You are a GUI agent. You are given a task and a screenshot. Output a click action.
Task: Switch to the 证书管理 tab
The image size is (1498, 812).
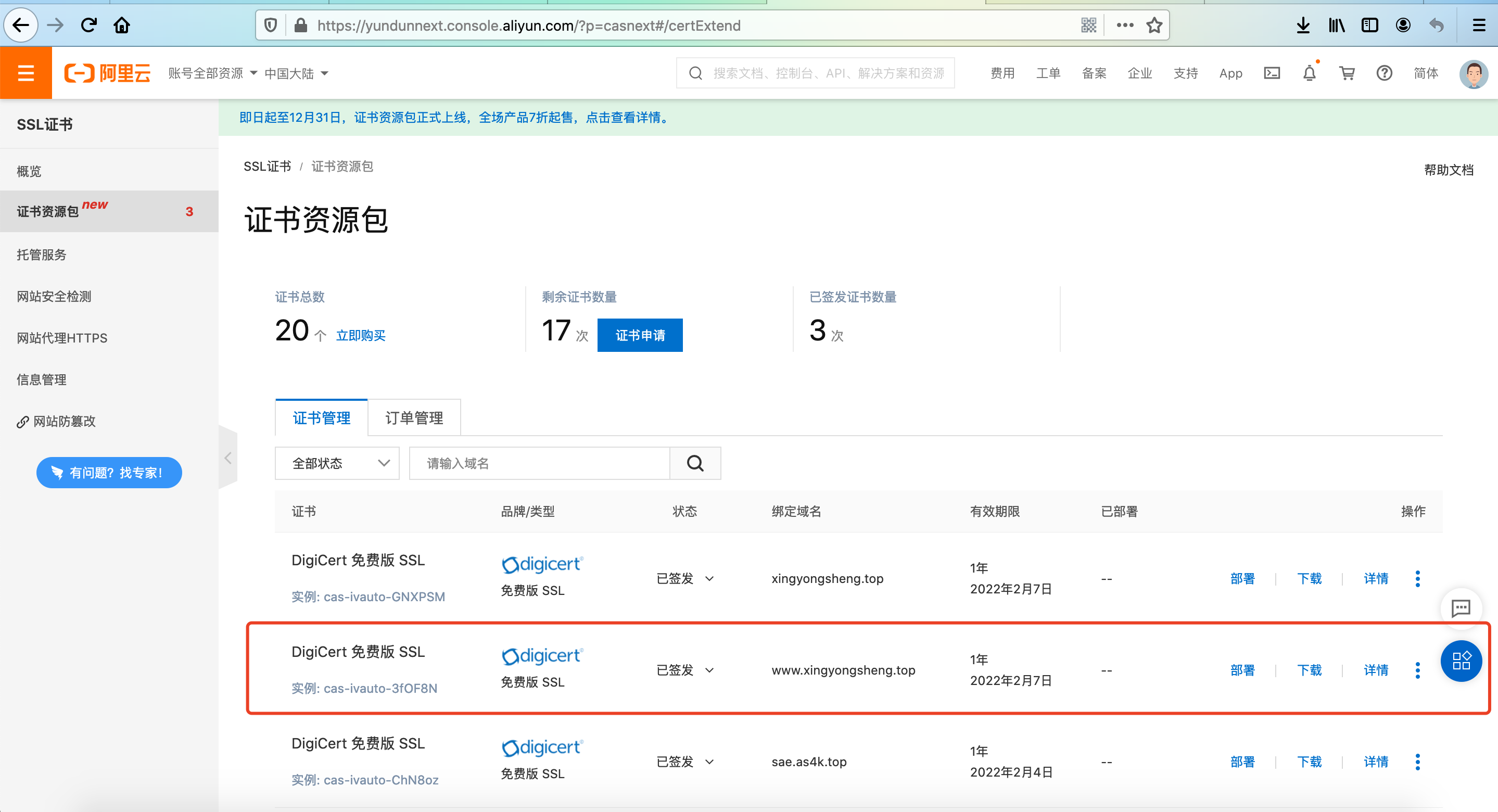click(321, 417)
